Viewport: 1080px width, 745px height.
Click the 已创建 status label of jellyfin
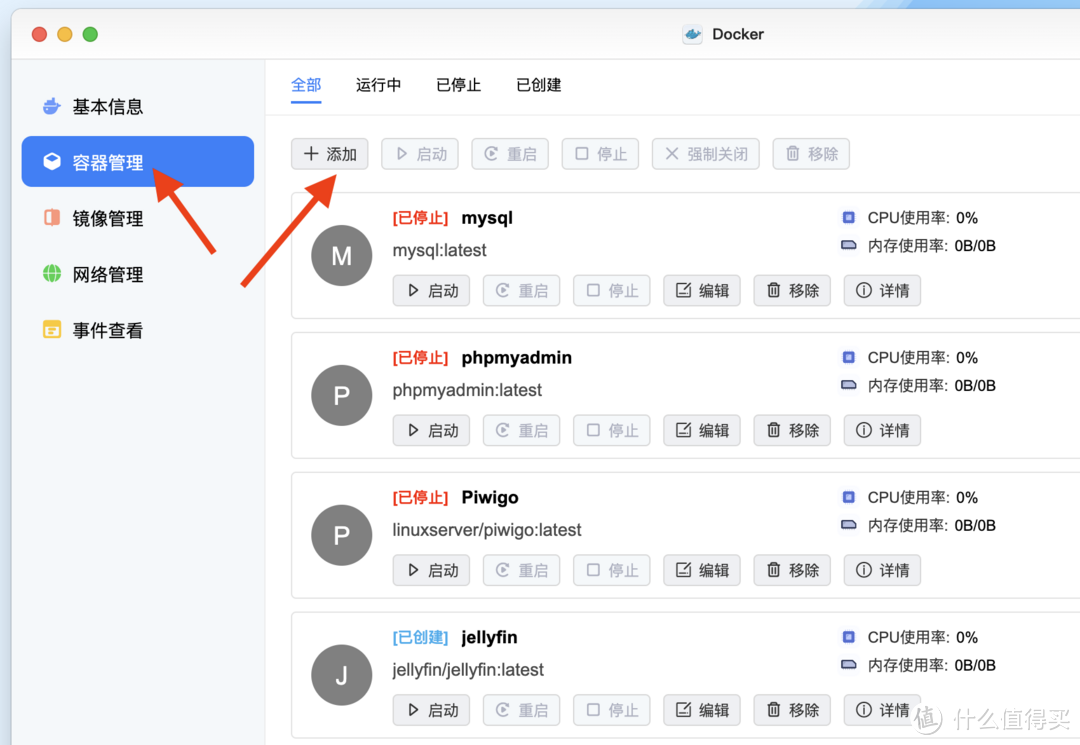click(x=420, y=638)
